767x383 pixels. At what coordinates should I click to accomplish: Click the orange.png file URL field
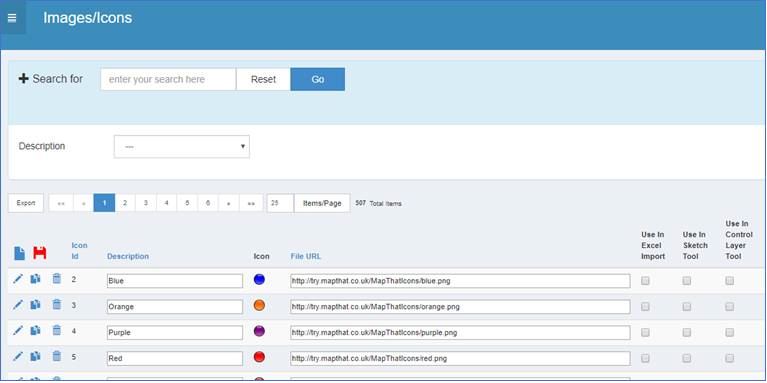click(460, 307)
